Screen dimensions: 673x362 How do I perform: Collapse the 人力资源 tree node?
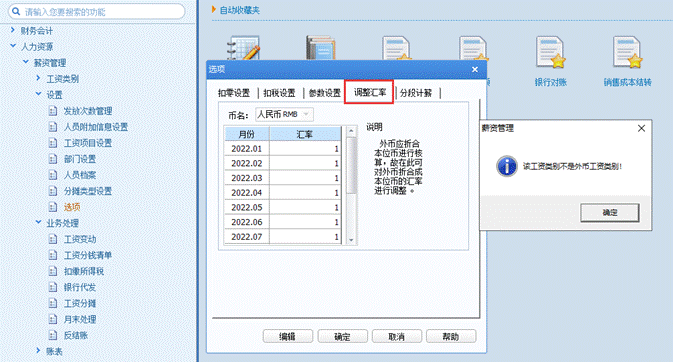coord(13,46)
